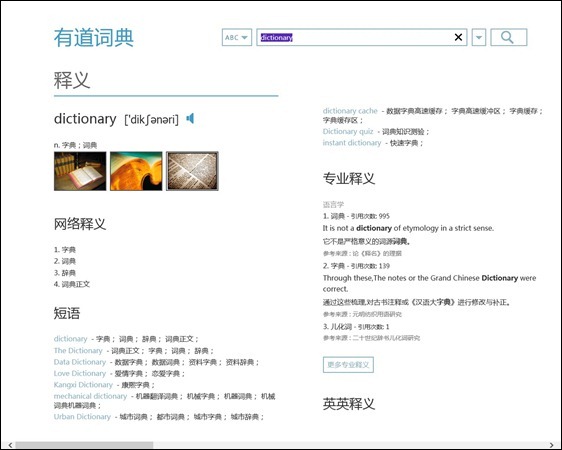Click the 语言学 category label
562x450 pixels.
tap(333, 205)
